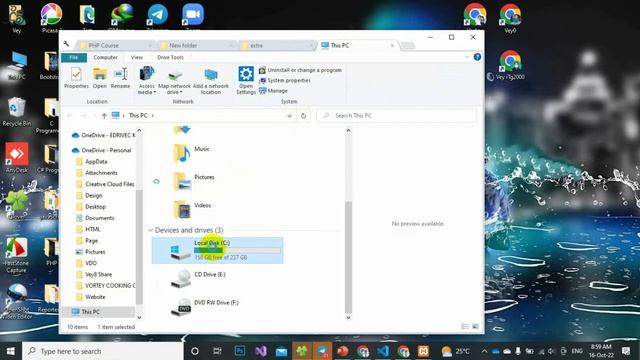
Task: Switch to large icons view layout icon
Action: [x=475, y=327]
